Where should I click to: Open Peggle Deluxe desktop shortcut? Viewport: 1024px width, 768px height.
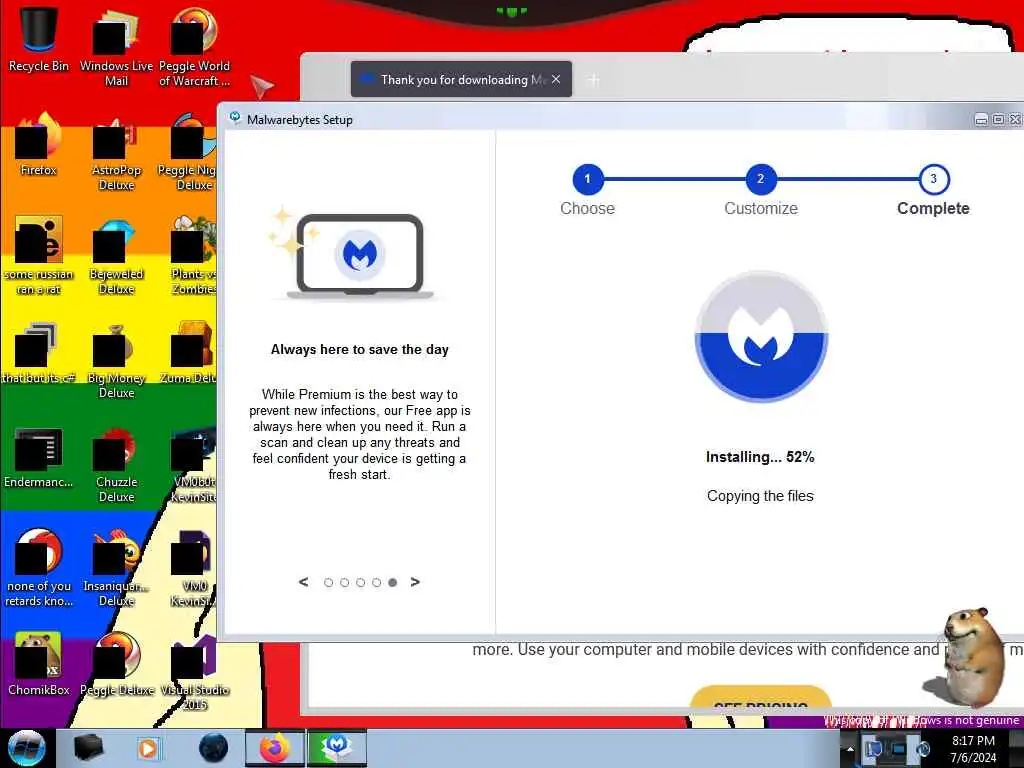click(116, 663)
